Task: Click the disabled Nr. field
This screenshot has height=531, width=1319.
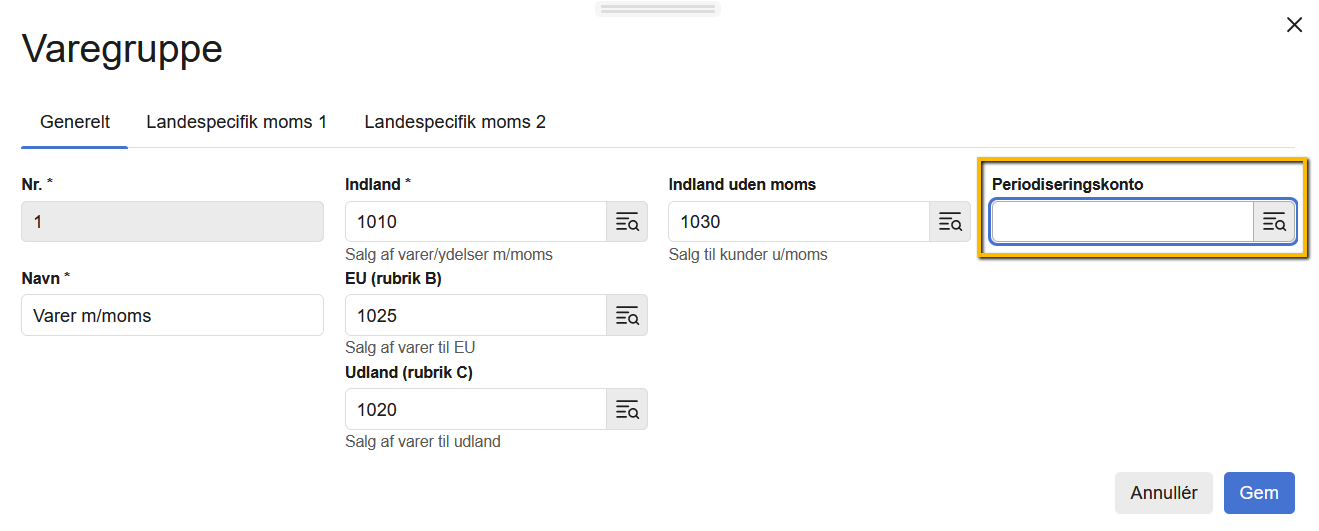Action: pyautogui.click(x=172, y=222)
